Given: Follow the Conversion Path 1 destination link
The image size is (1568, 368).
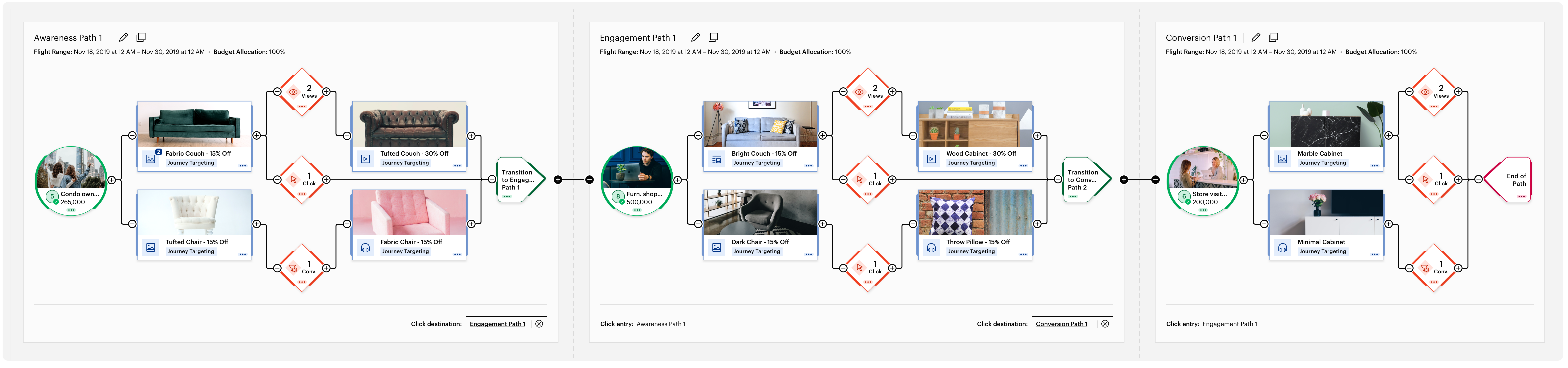Looking at the screenshot, I should coord(1062,324).
